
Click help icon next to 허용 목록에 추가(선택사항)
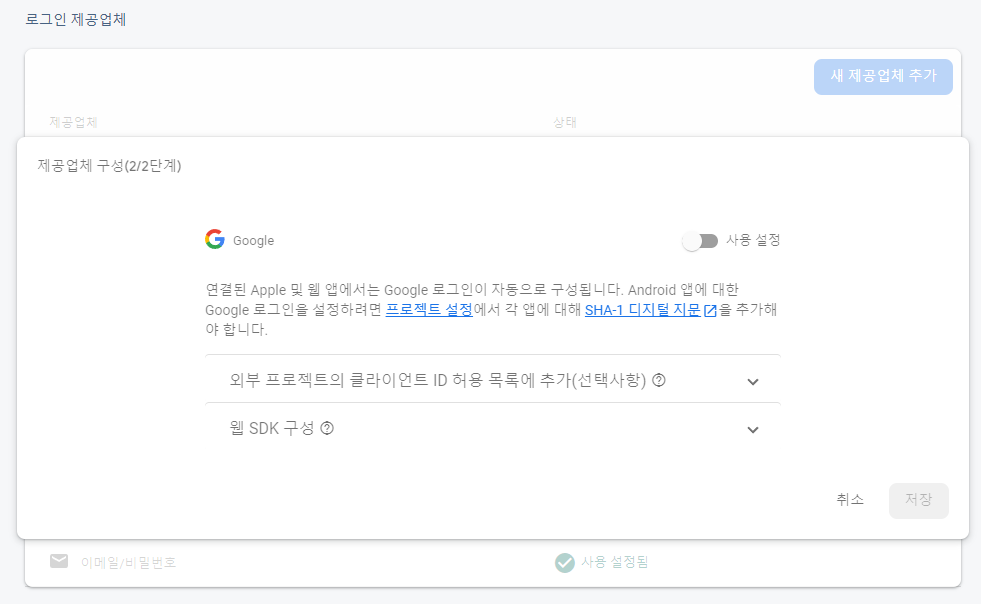pyautogui.click(x=659, y=380)
